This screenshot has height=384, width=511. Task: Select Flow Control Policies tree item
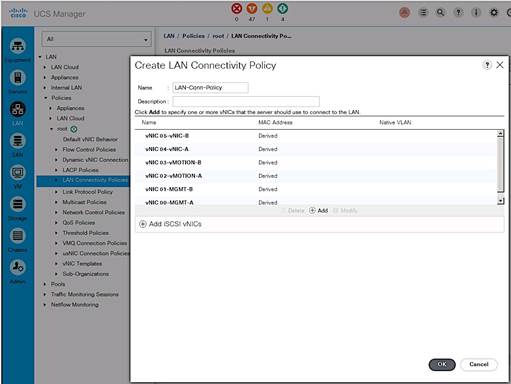tap(89, 150)
